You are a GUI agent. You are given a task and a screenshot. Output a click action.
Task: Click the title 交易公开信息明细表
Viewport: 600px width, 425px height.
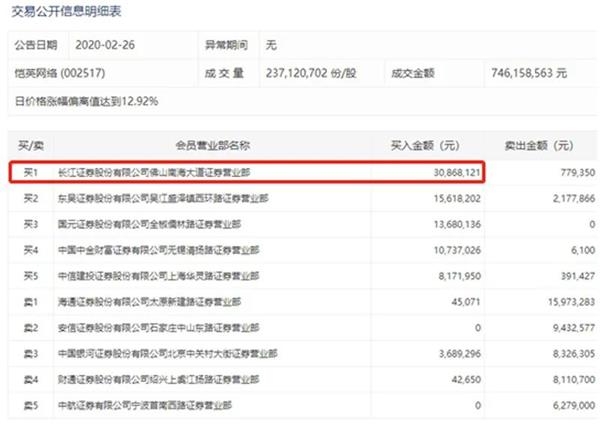click(66, 12)
